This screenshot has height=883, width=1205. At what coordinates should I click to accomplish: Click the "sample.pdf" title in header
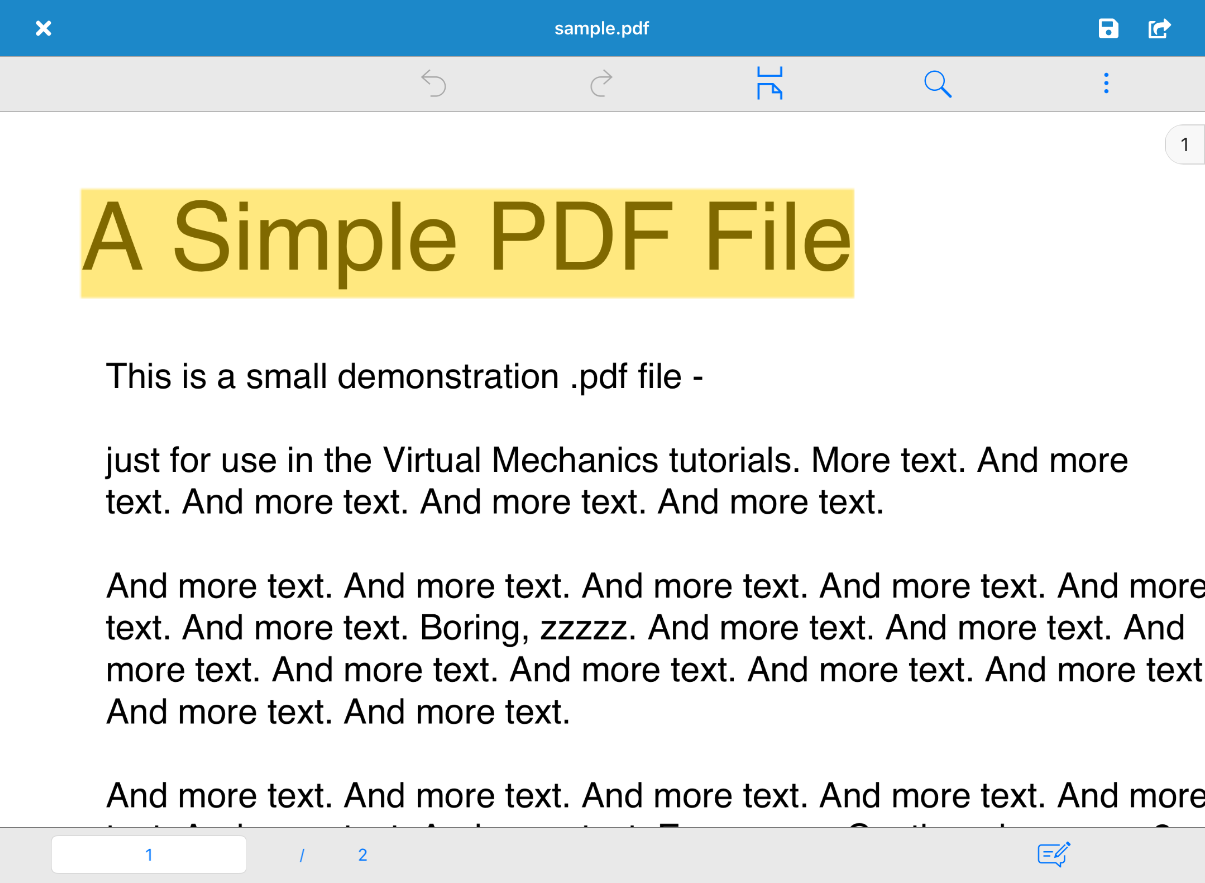pyautogui.click(x=602, y=28)
